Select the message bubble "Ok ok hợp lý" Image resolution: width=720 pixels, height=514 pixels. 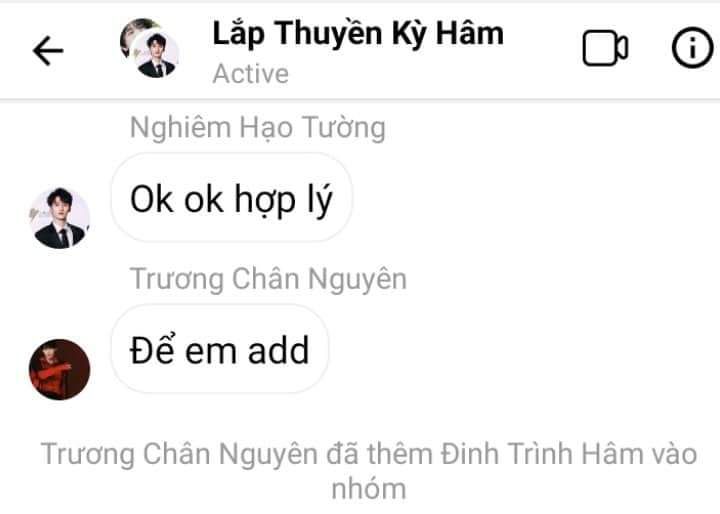pyautogui.click(x=231, y=198)
